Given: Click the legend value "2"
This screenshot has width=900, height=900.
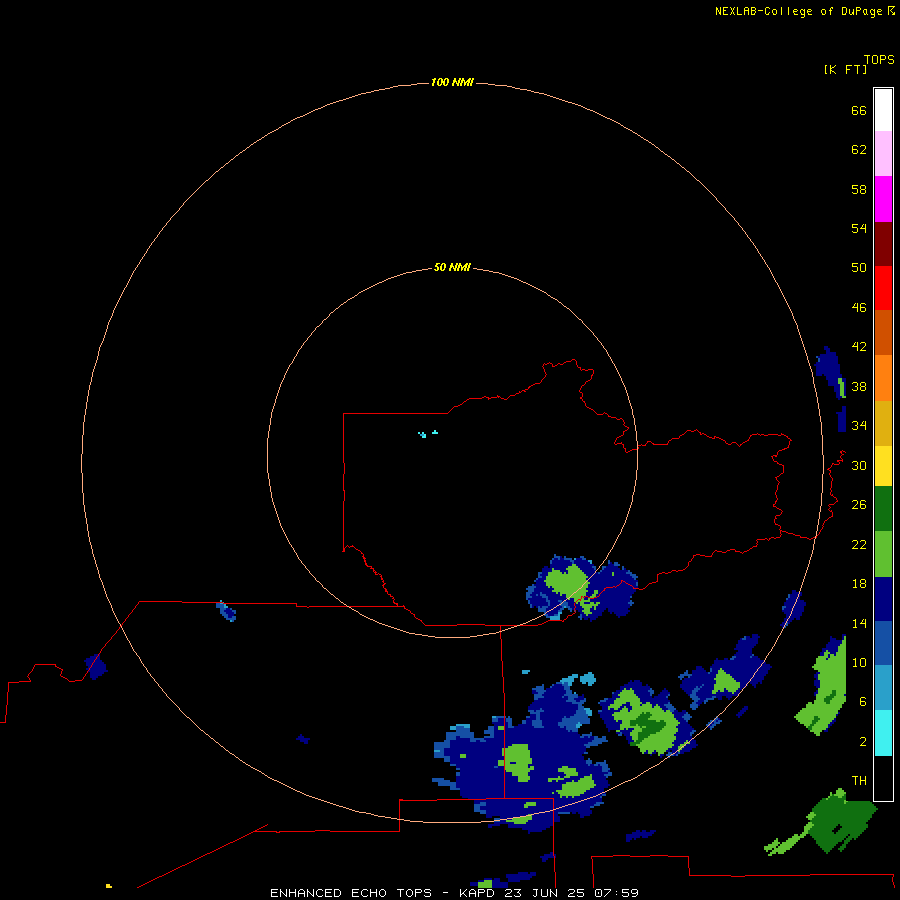Looking at the screenshot, I should point(863,742).
